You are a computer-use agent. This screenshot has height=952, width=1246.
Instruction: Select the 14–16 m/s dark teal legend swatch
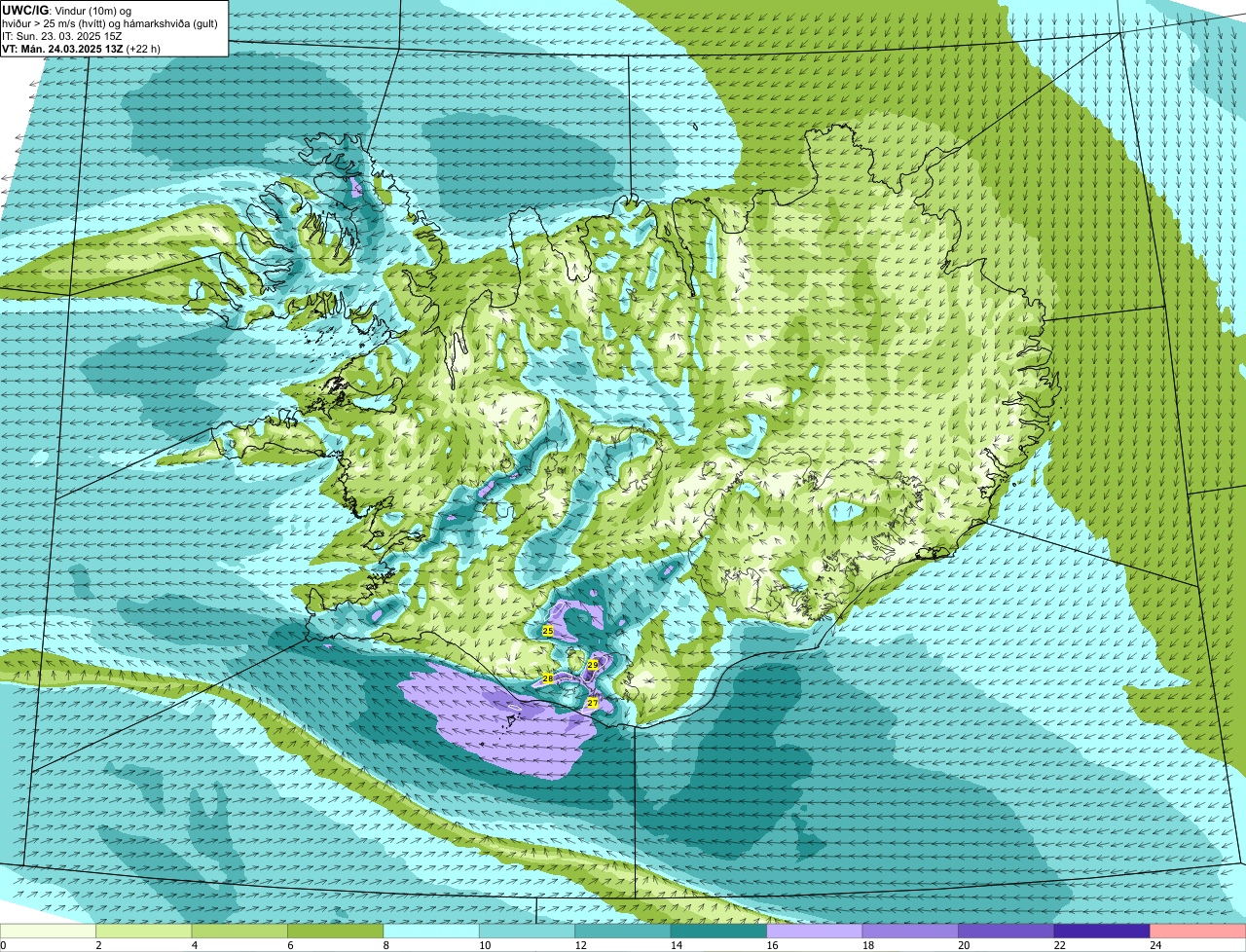[719, 931]
